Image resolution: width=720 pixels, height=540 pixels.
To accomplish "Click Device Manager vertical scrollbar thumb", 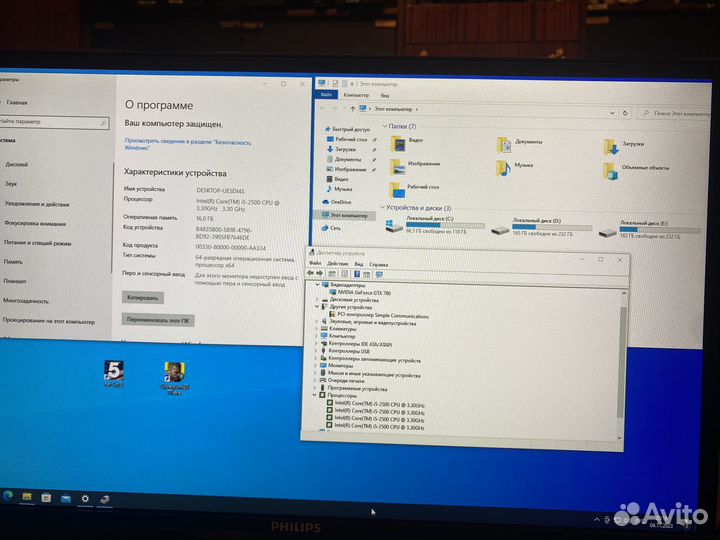I will (622, 363).
